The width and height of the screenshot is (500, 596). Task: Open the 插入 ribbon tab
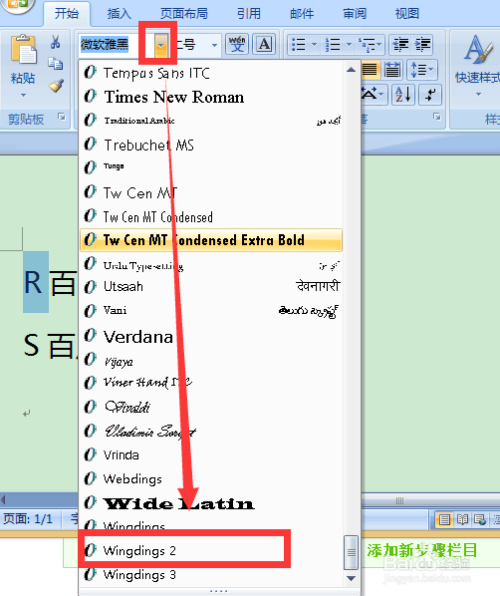tap(119, 14)
